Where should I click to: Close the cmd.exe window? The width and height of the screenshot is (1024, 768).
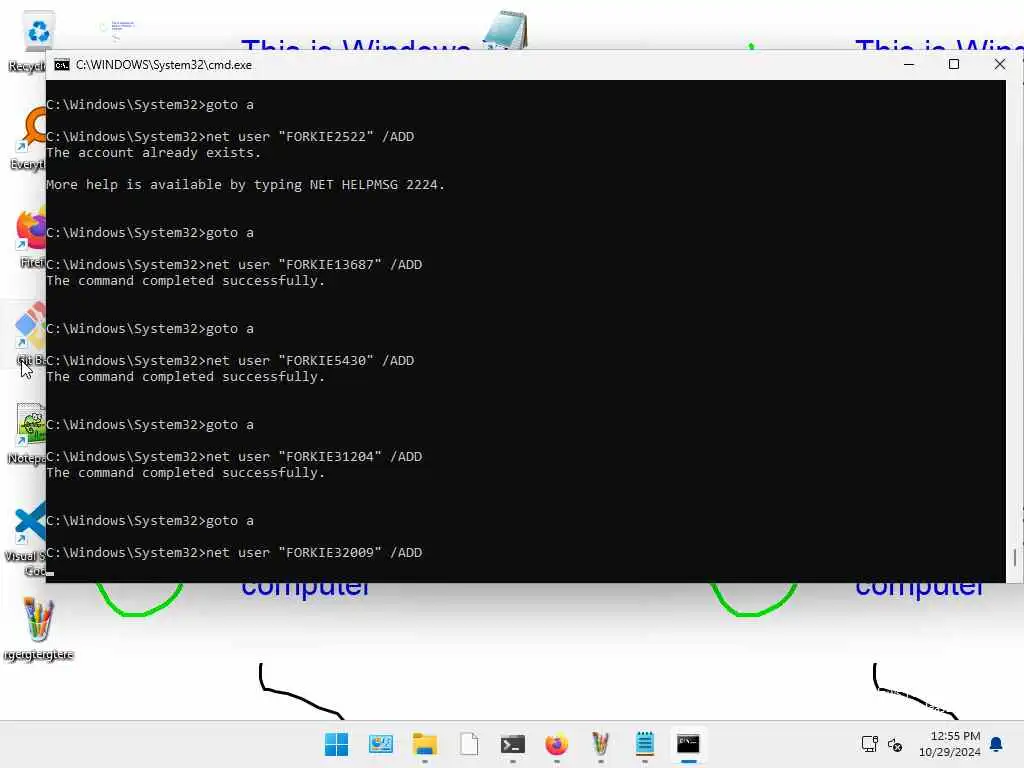pyautogui.click(x=999, y=64)
